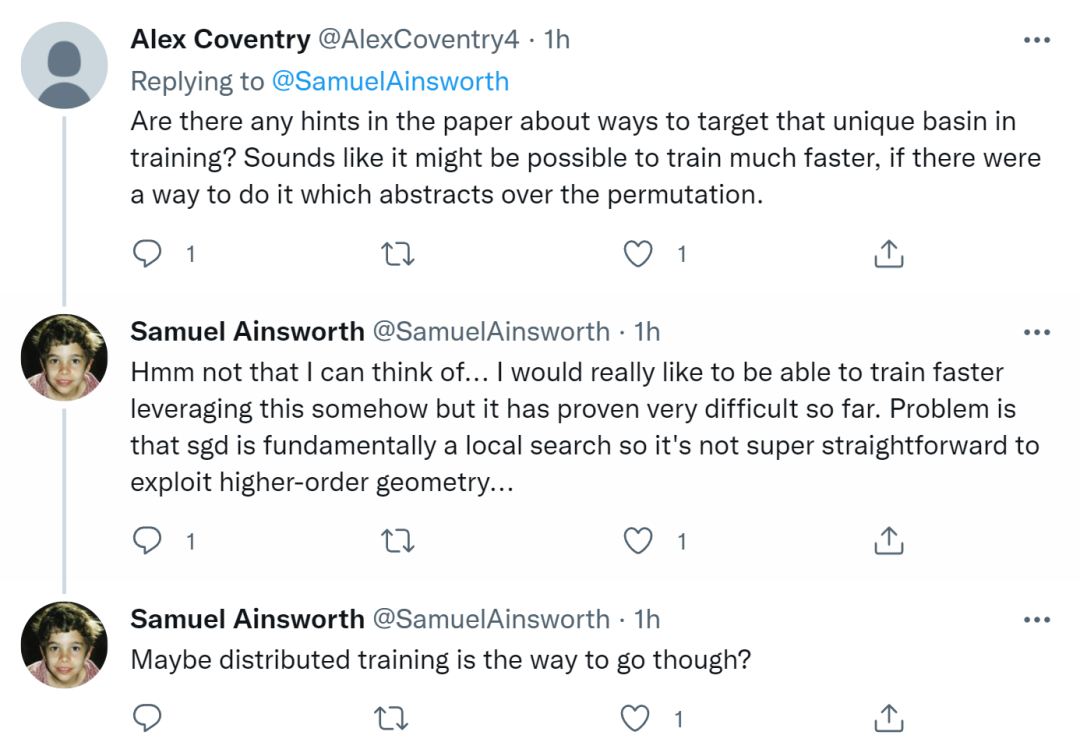Reply to Alex Coventry's tweet
The image size is (1080, 753).
pos(148,254)
